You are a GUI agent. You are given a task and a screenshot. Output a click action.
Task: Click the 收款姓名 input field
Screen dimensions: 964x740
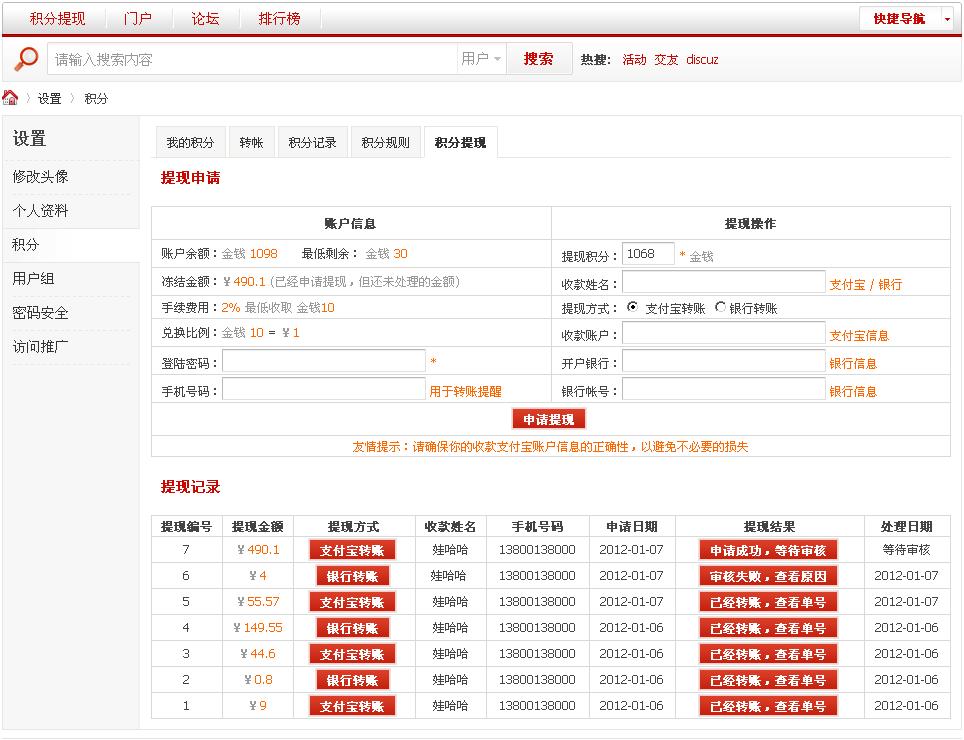coord(724,283)
